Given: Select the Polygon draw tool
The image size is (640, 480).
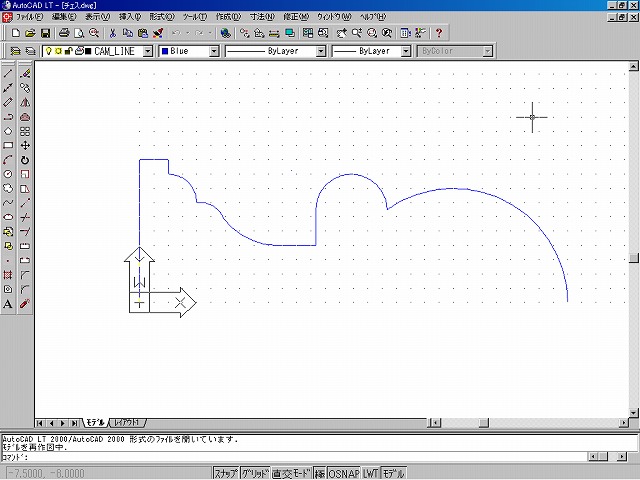Looking at the screenshot, I should point(8,131).
